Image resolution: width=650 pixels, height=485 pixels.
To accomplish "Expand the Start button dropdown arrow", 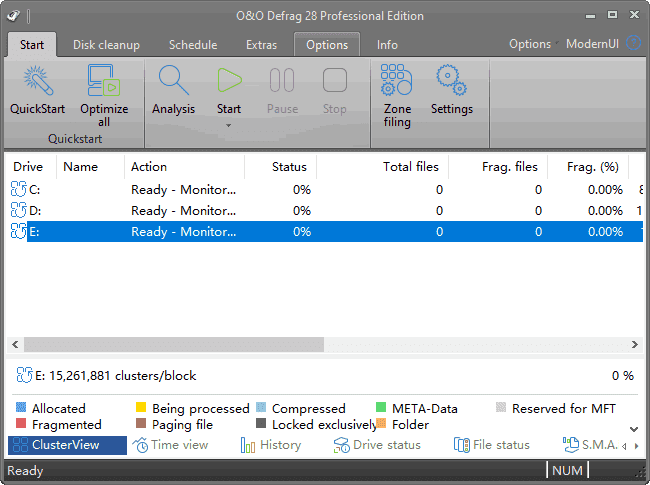I will point(229,125).
